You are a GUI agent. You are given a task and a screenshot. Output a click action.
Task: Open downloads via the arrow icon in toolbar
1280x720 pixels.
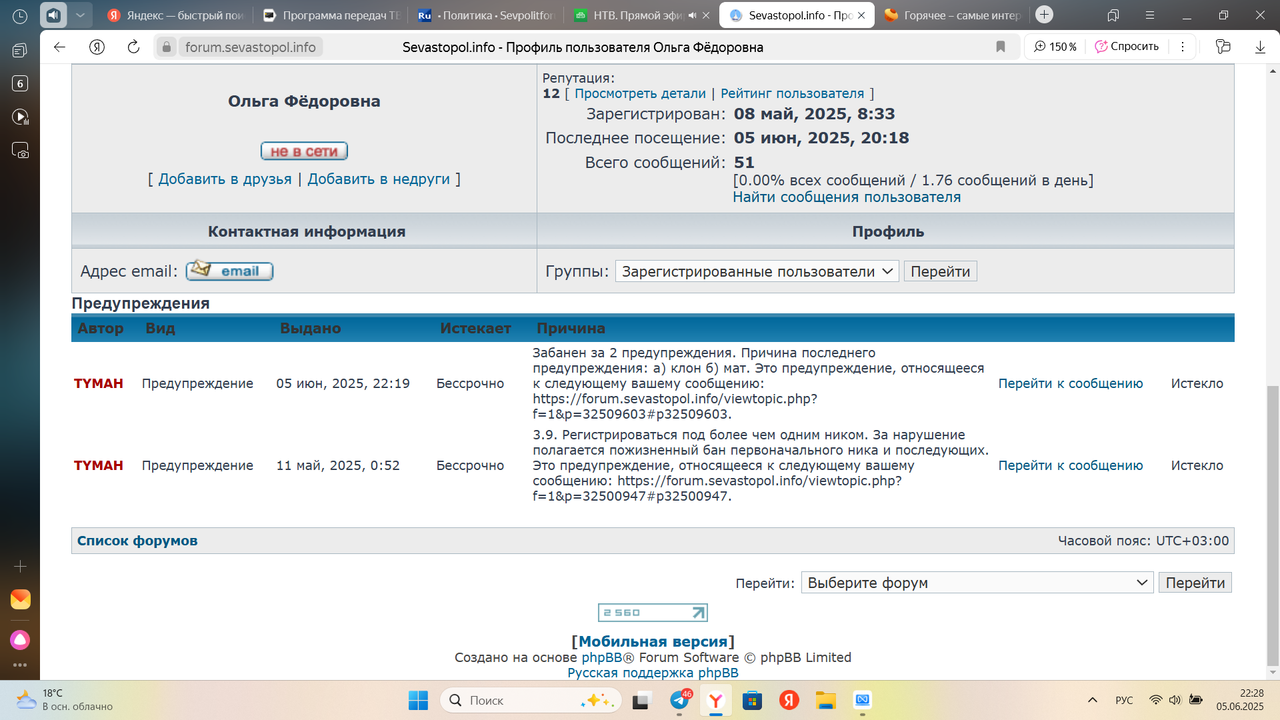point(1259,46)
